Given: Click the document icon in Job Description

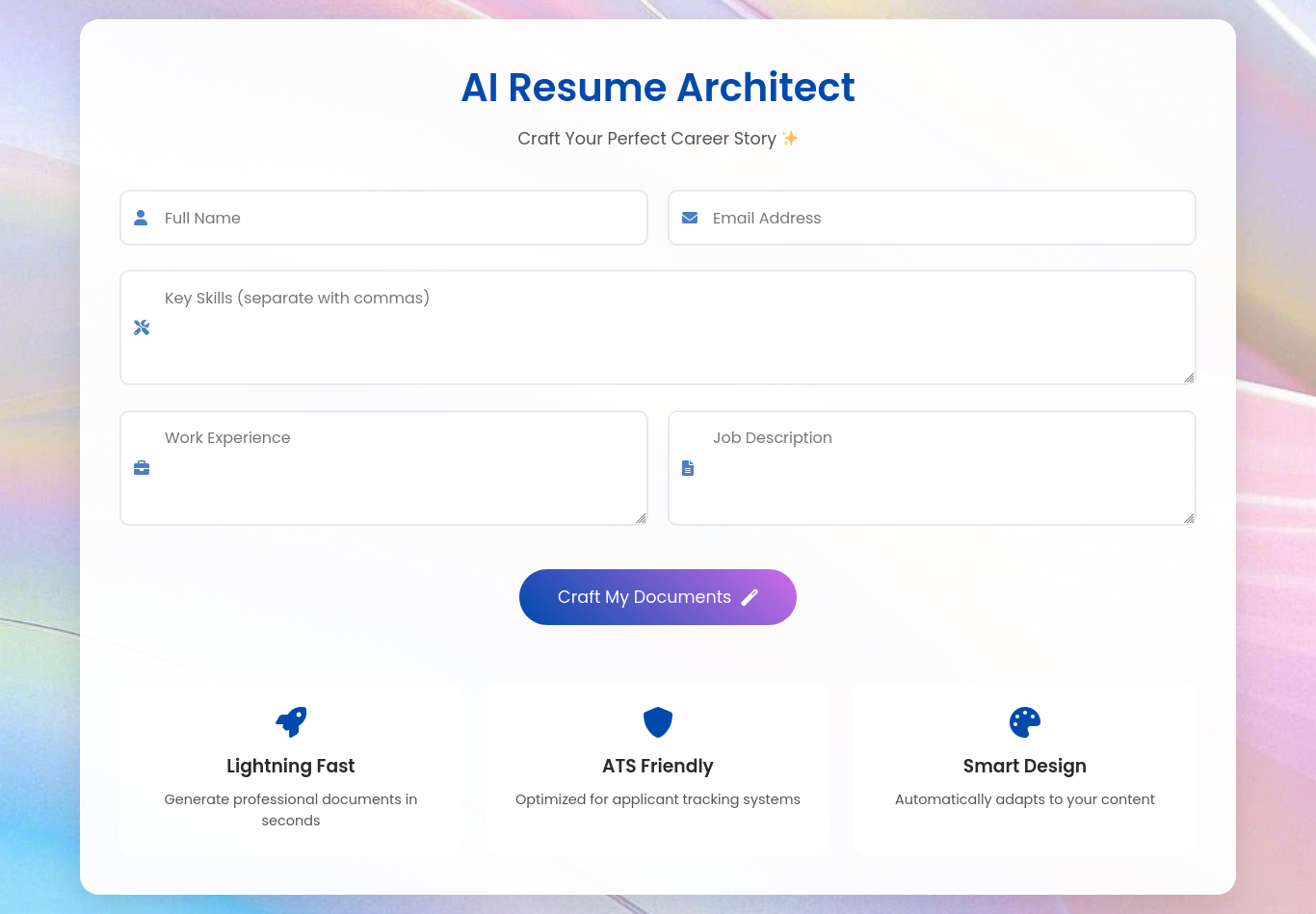Looking at the screenshot, I should point(688,468).
